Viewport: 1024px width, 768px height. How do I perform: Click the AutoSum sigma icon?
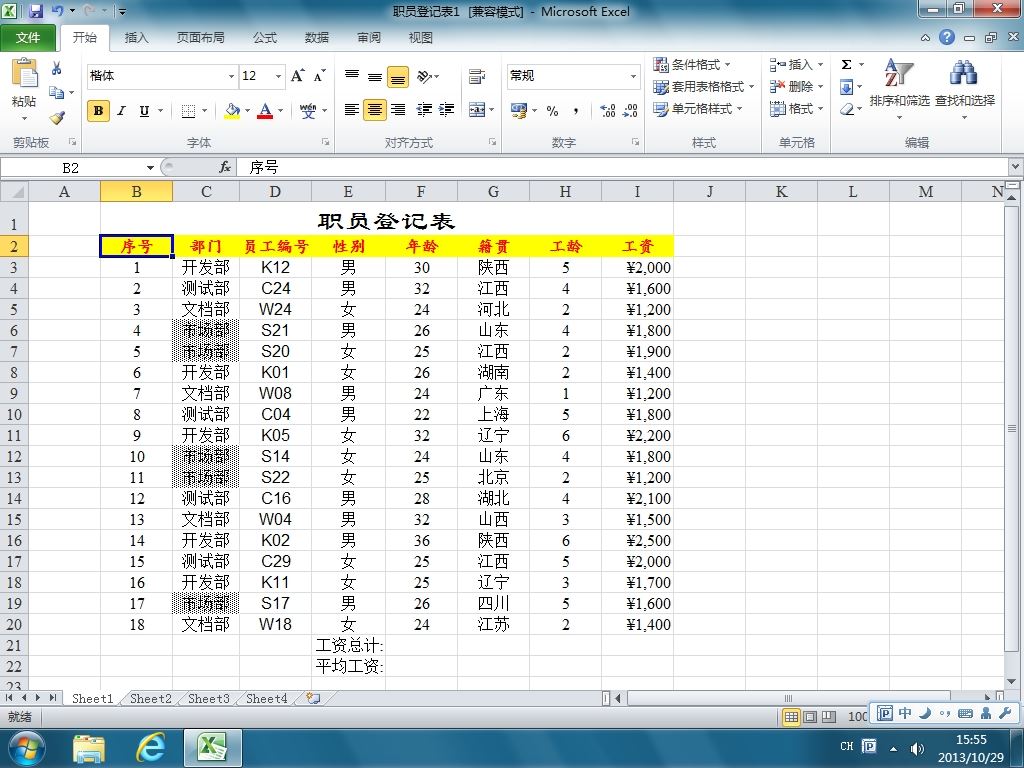pos(846,65)
